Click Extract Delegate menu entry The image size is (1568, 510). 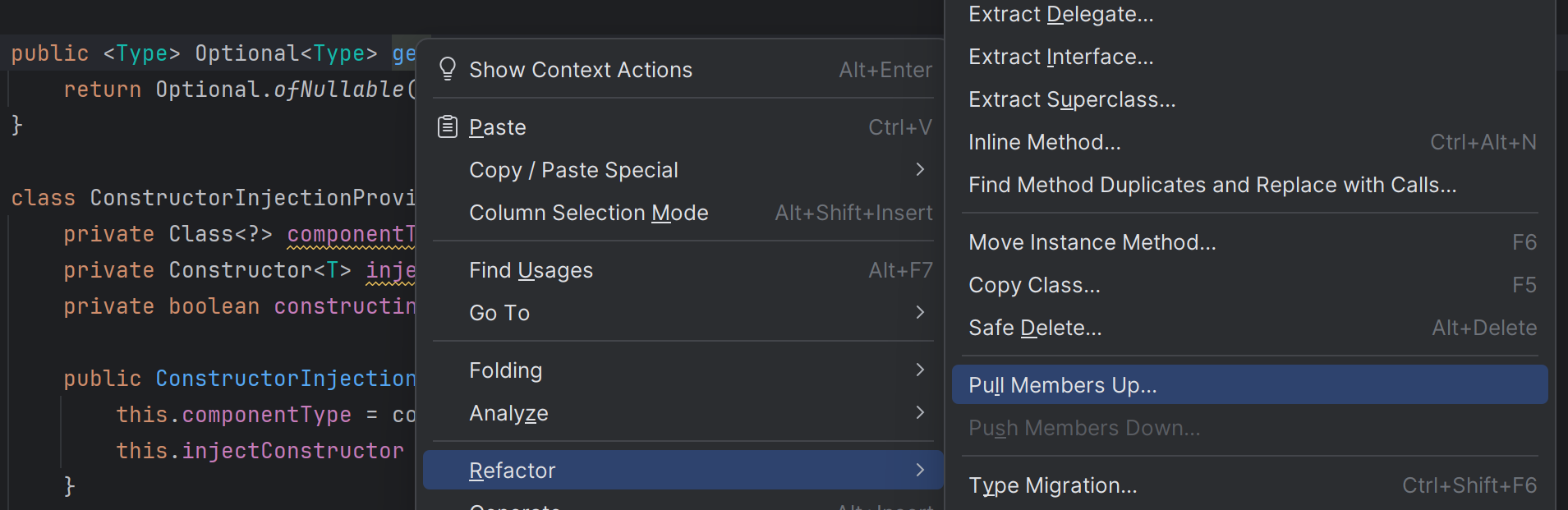1060,14
